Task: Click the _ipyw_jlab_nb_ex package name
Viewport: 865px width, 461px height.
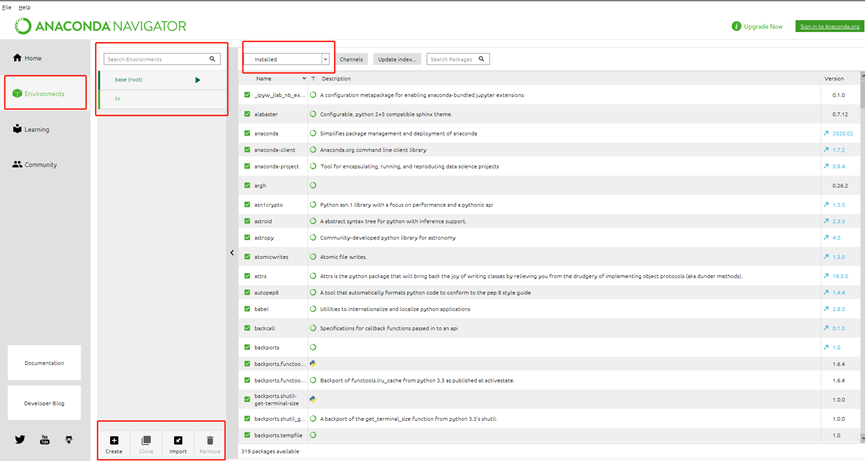Action: point(280,95)
